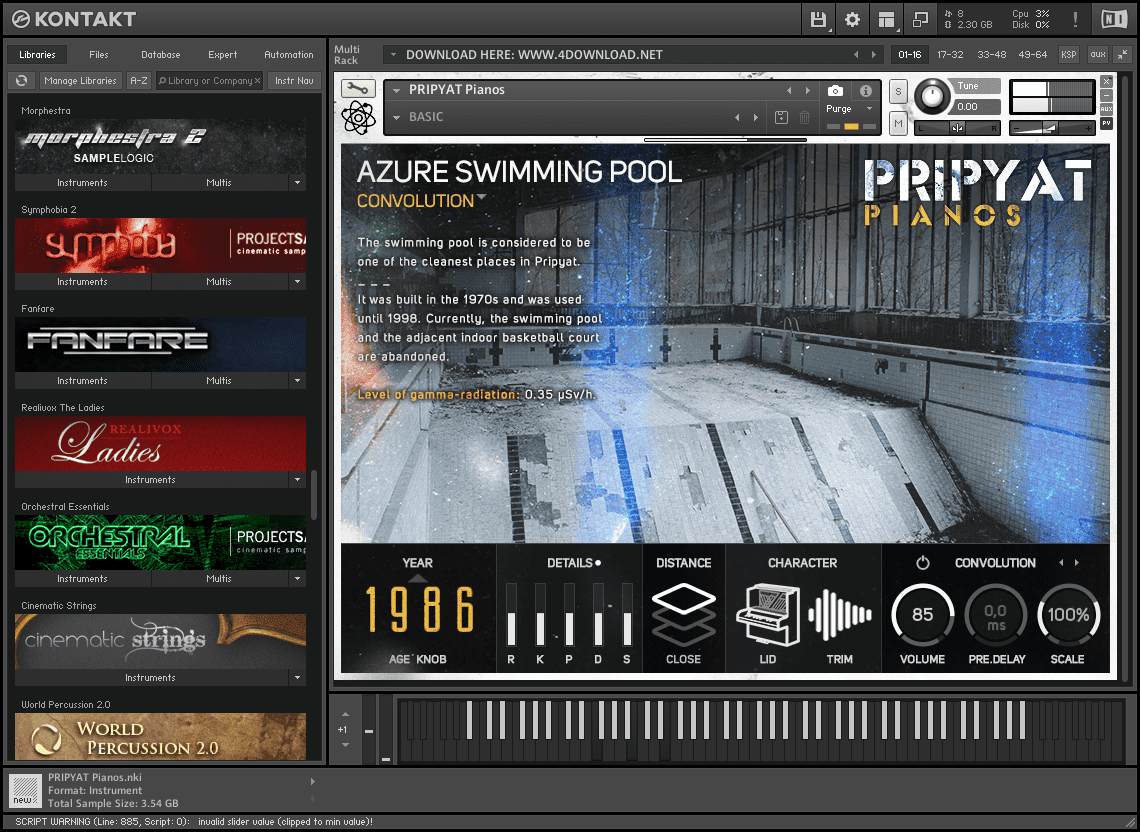Switch to the Files tab
The image size is (1140, 832).
pos(99,55)
